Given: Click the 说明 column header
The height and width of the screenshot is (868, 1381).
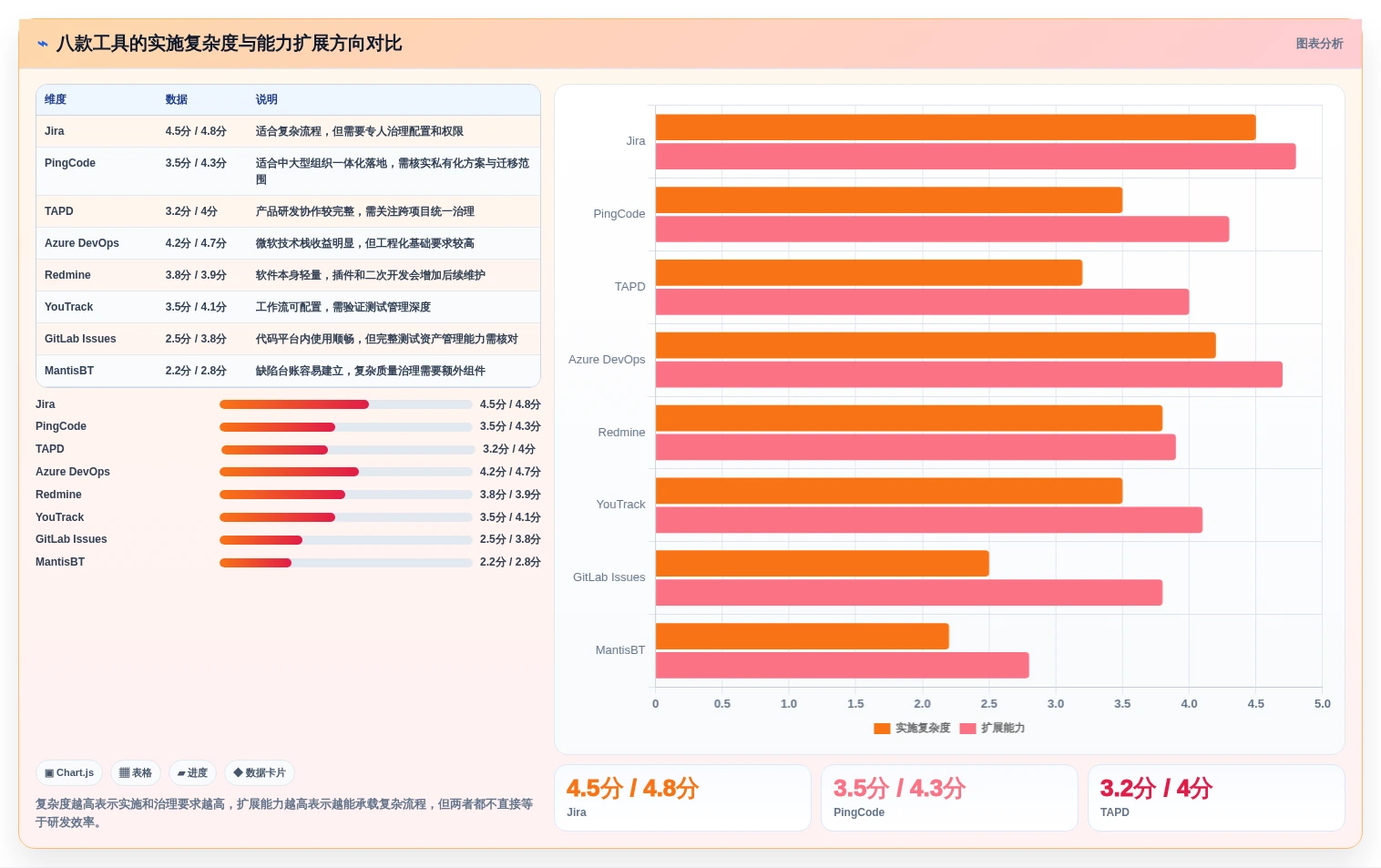Looking at the screenshot, I should [266, 100].
